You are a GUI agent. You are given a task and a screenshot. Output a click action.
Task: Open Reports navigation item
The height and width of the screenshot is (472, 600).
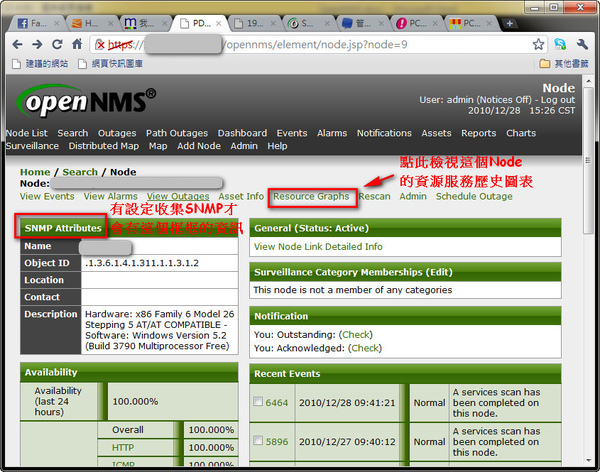point(478,133)
